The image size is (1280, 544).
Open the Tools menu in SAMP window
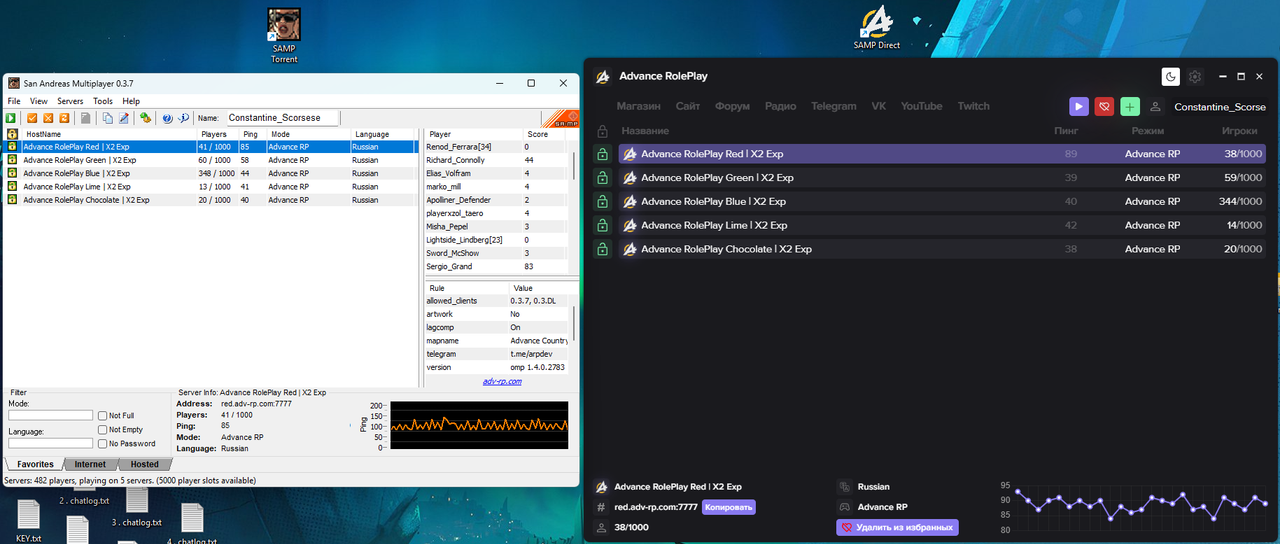103,101
